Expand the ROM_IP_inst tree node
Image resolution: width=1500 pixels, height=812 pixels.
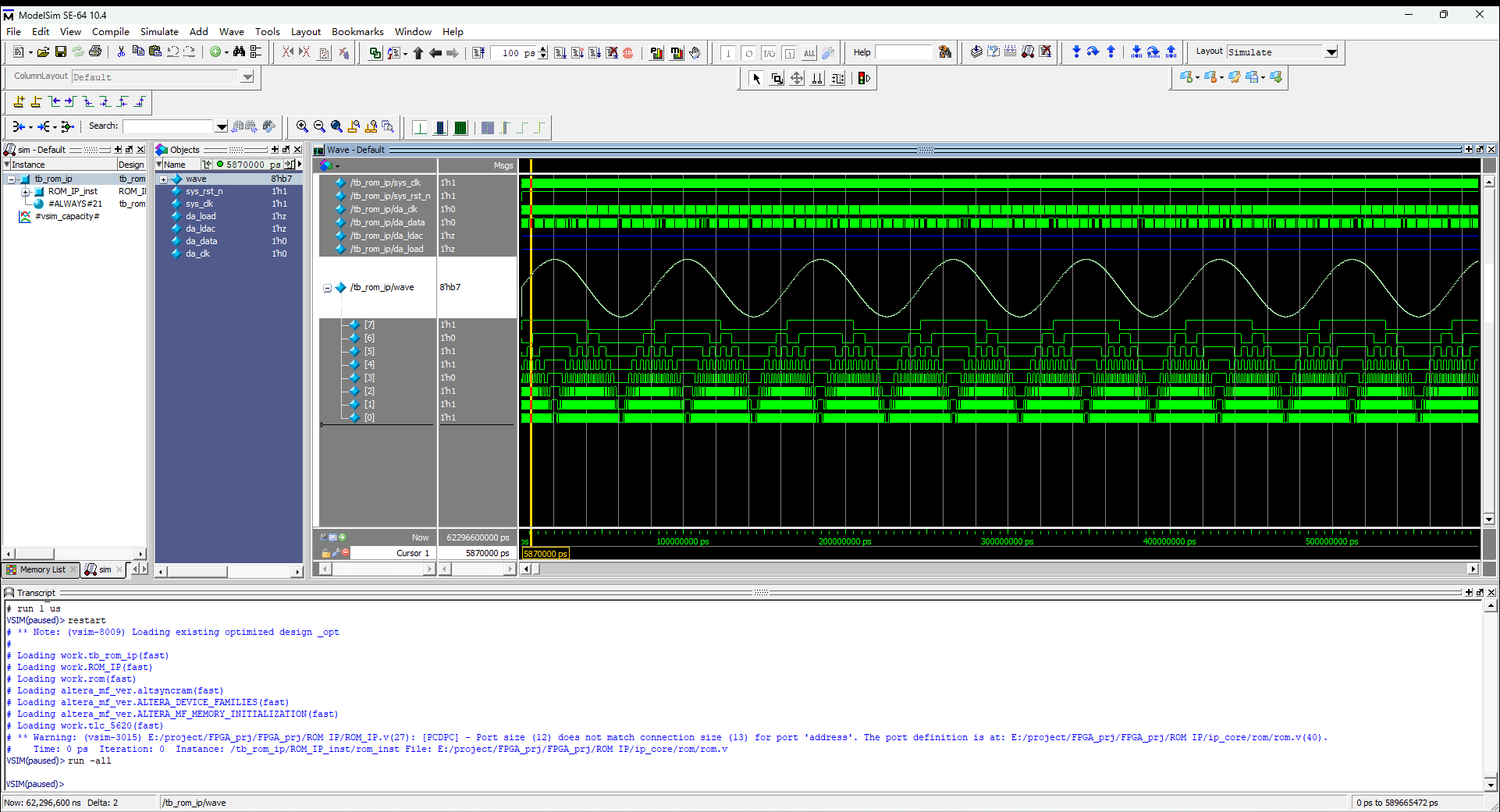tap(25, 192)
